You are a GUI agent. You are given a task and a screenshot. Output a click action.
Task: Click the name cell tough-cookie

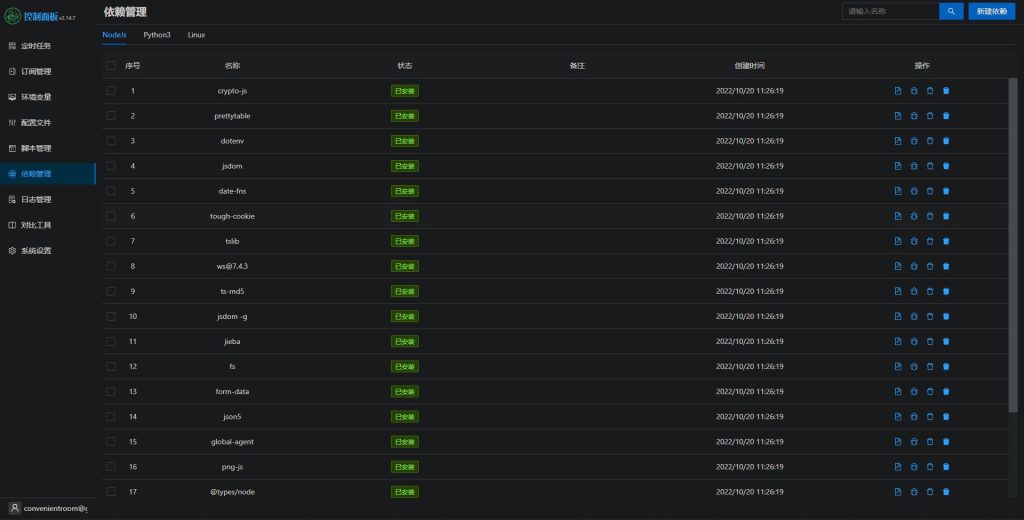232,216
